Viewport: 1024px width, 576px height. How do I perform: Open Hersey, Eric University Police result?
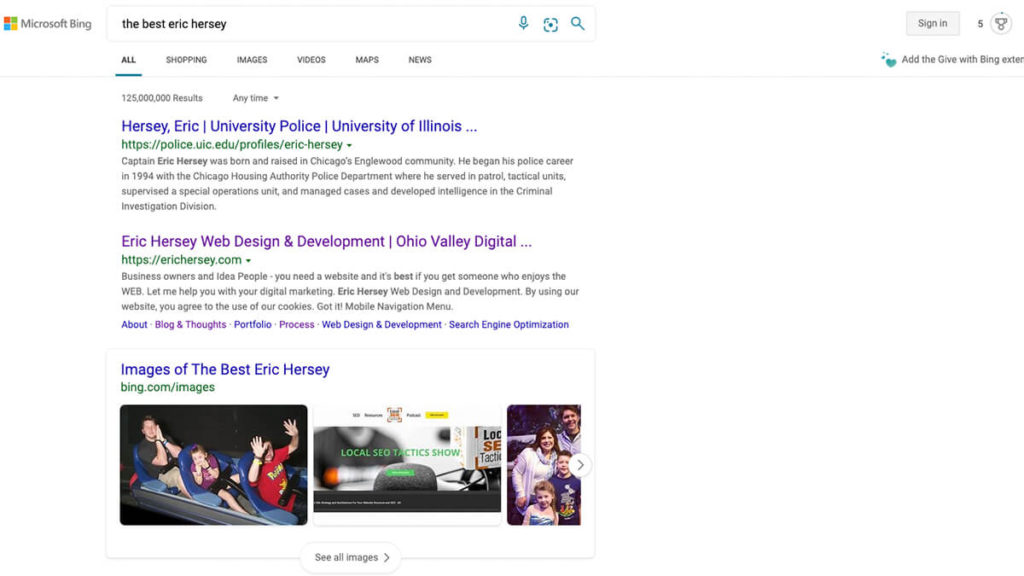(x=299, y=126)
